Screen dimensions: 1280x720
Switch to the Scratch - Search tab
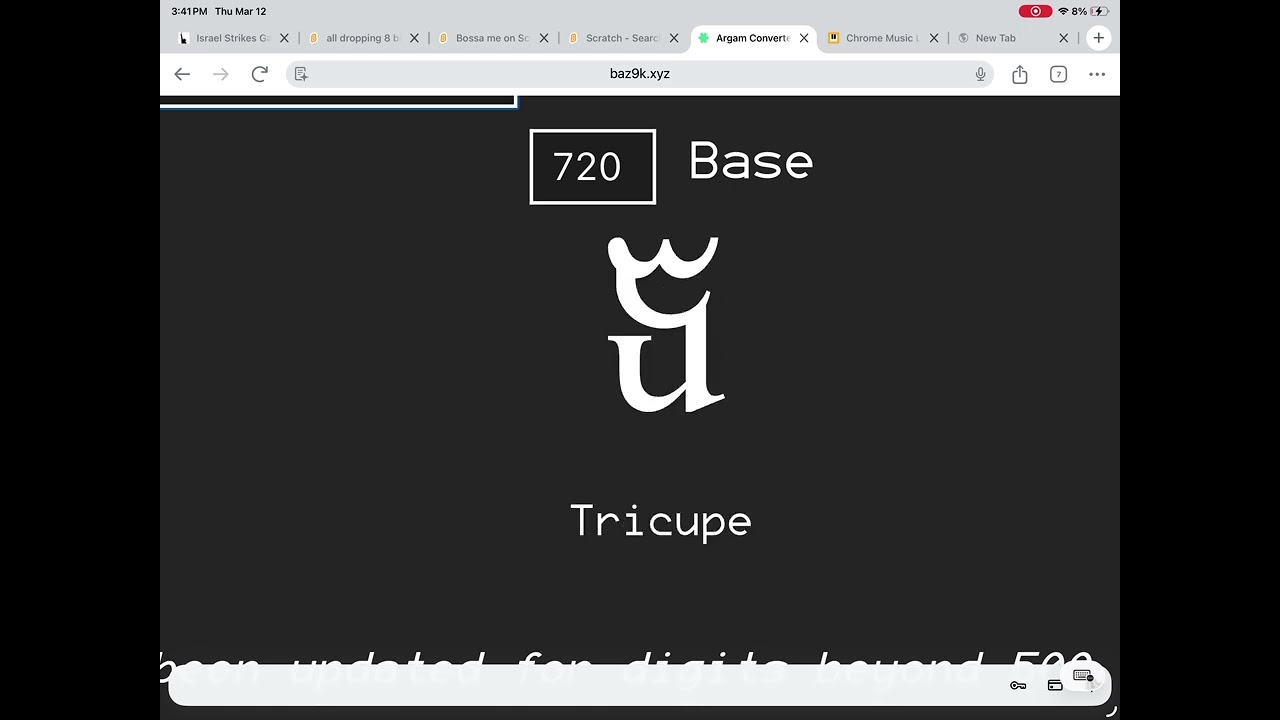[x=614, y=38]
